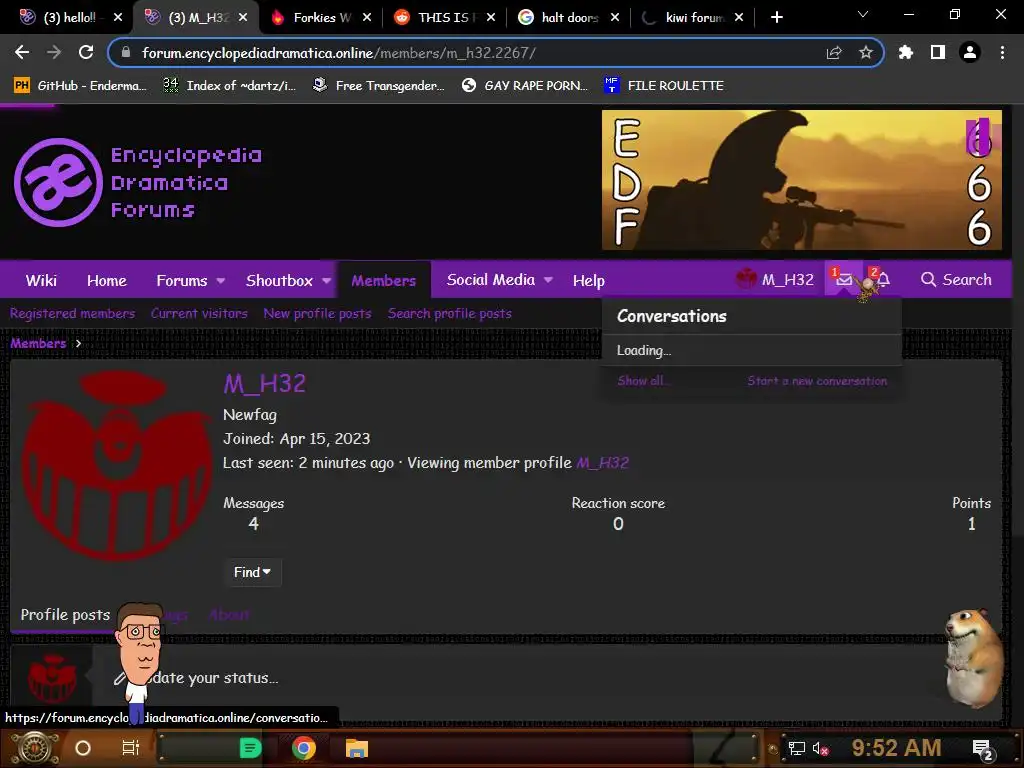Open the FILE ROULETTE bookmark
The image size is (1024, 768).
(x=664, y=85)
